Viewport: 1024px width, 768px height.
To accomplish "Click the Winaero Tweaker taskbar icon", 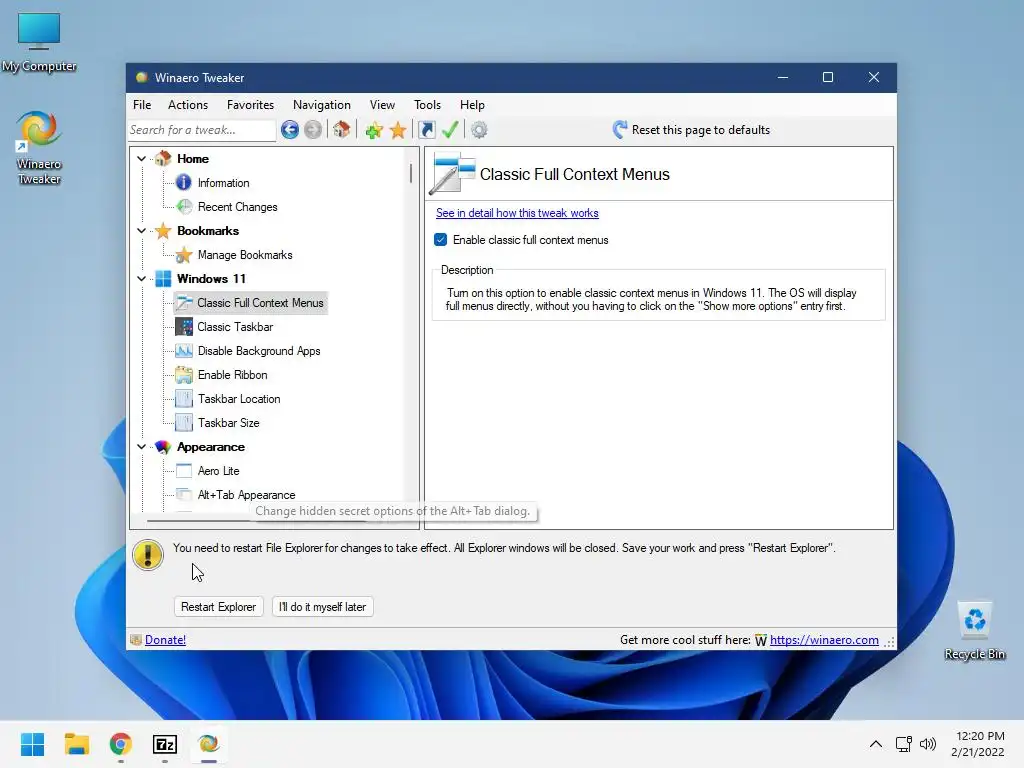I will click(x=208, y=744).
